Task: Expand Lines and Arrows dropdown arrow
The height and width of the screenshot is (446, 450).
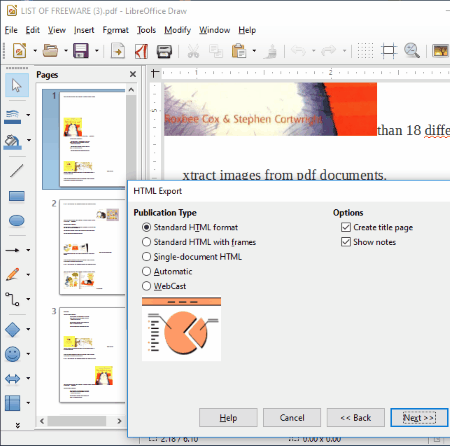Action: [x=28, y=250]
